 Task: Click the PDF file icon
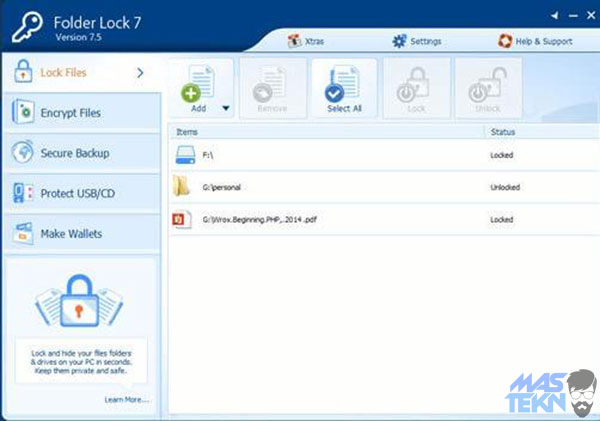point(181,219)
